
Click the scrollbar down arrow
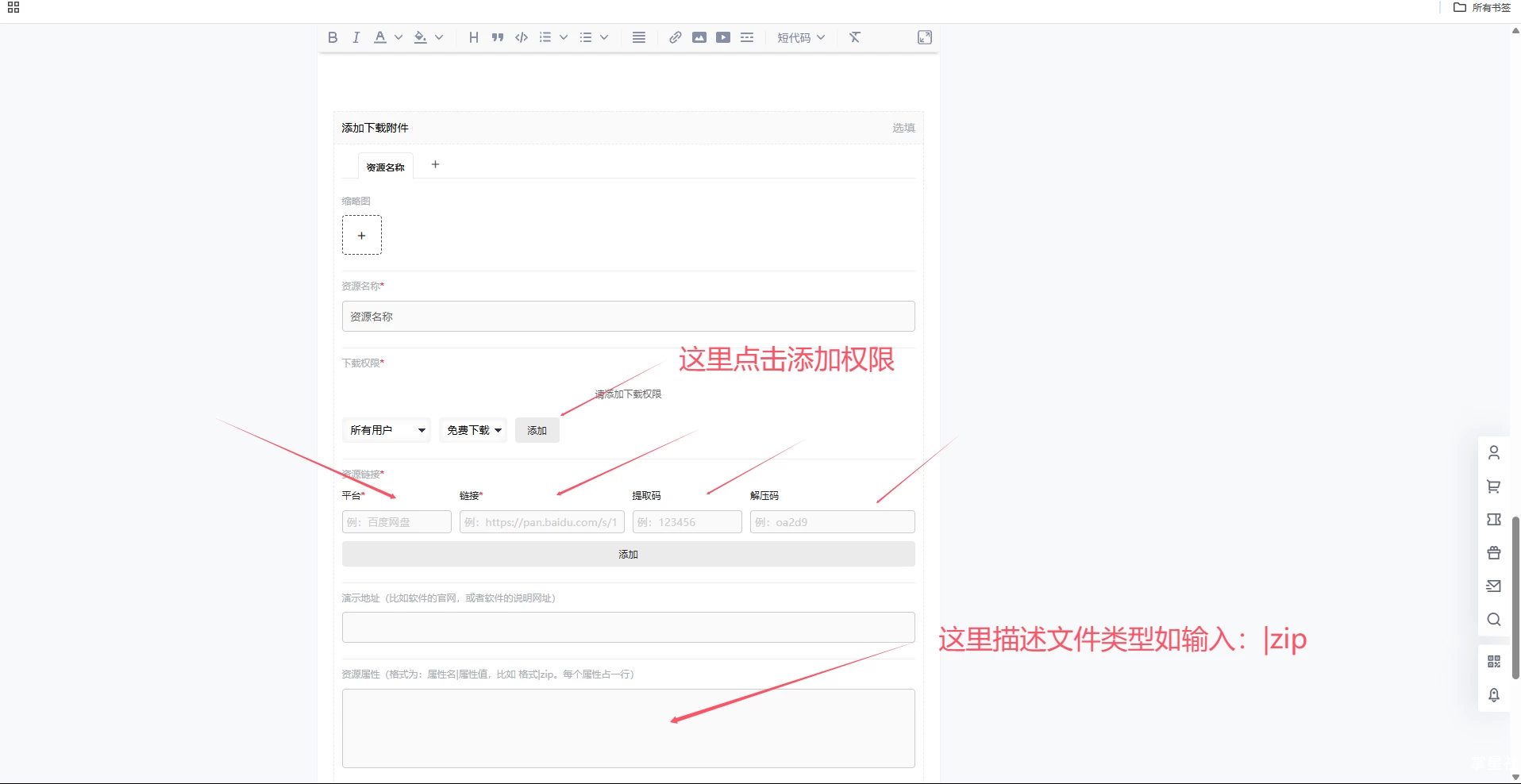tap(1515, 777)
